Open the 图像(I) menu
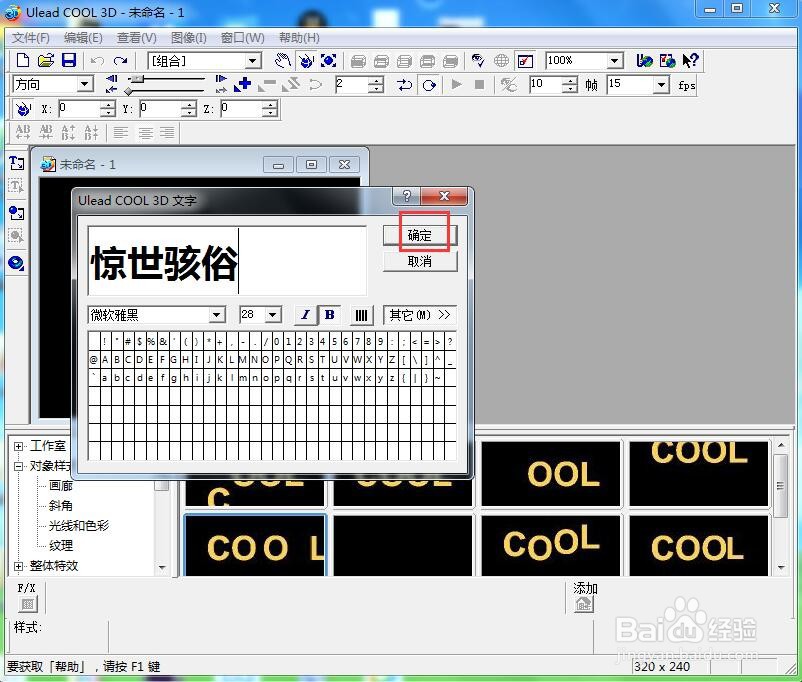The image size is (802, 682). pyautogui.click(x=189, y=38)
